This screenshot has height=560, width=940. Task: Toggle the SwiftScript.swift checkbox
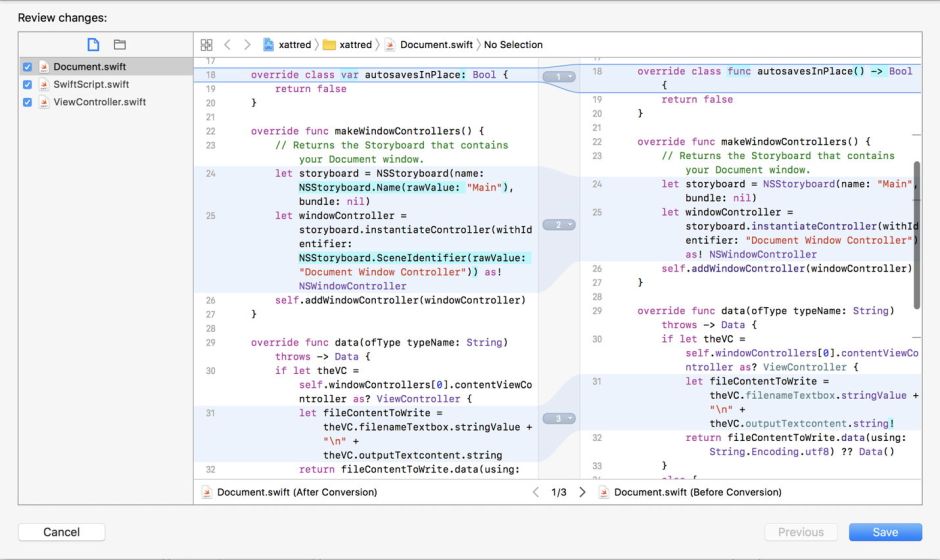(28, 85)
